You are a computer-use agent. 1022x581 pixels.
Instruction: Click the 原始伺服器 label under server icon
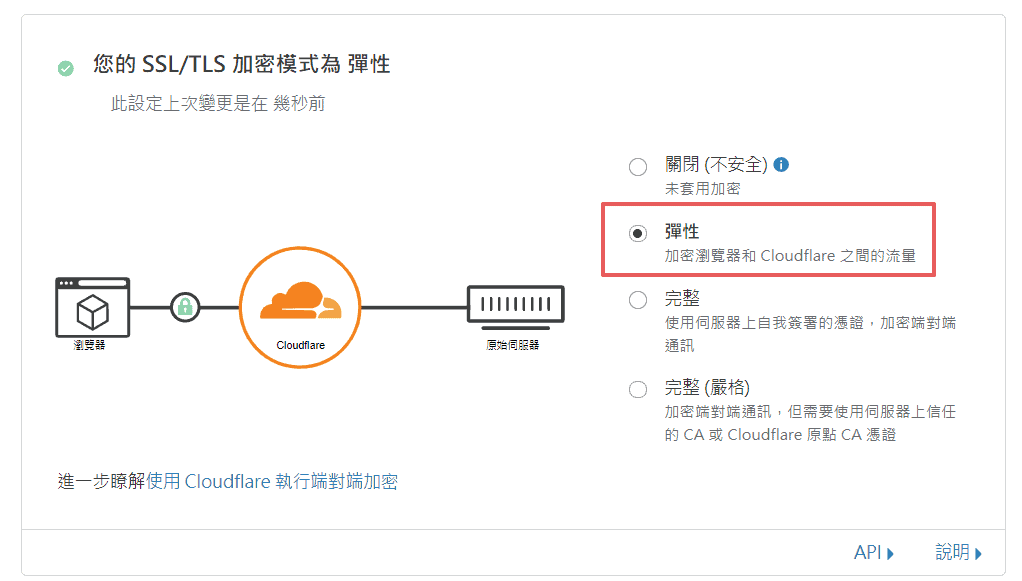point(513,345)
